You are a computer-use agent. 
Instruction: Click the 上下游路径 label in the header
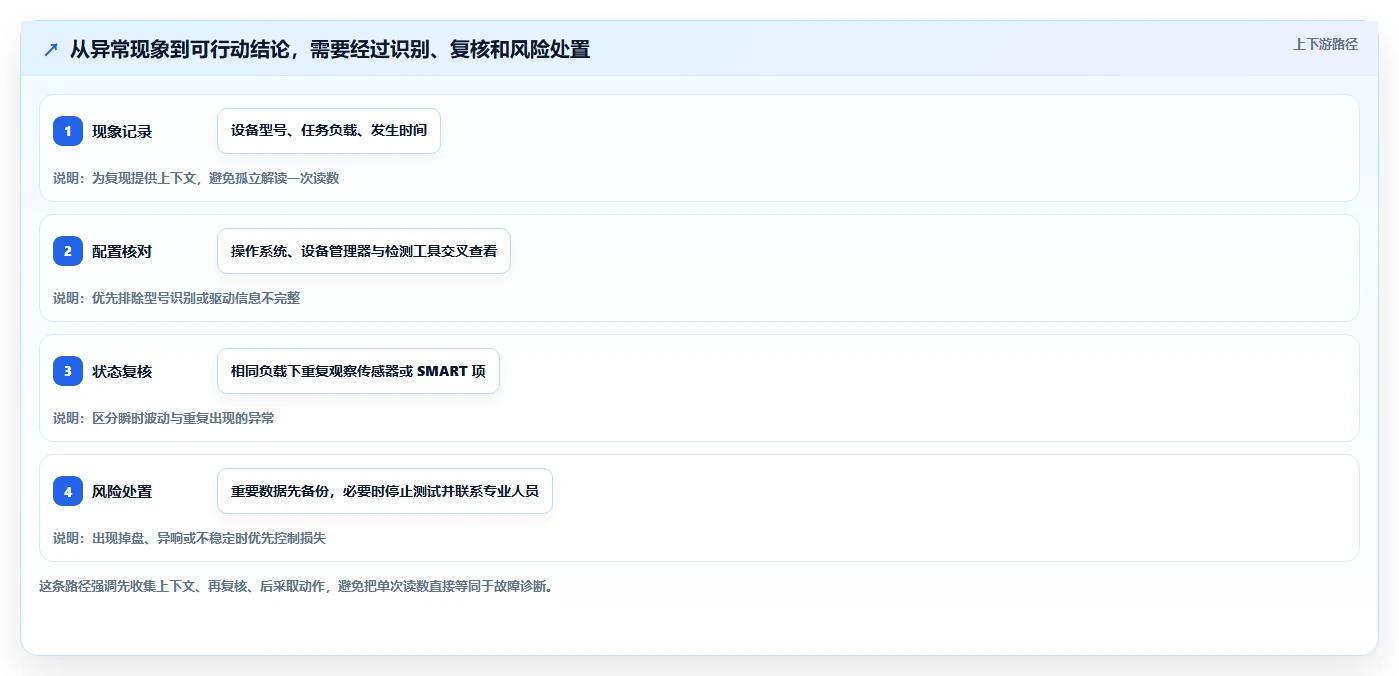tap(1325, 44)
